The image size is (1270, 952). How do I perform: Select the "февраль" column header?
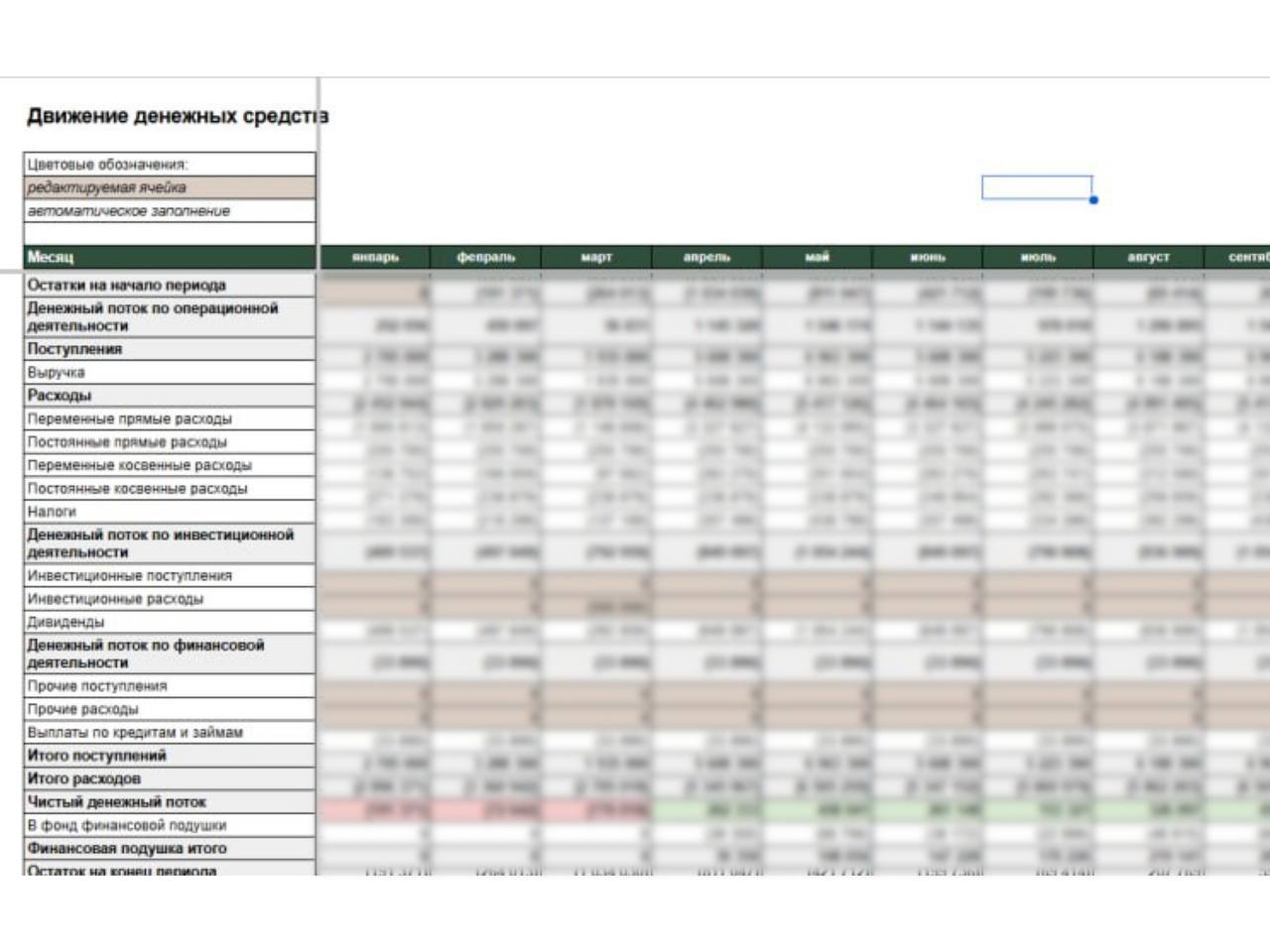(486, 257)
